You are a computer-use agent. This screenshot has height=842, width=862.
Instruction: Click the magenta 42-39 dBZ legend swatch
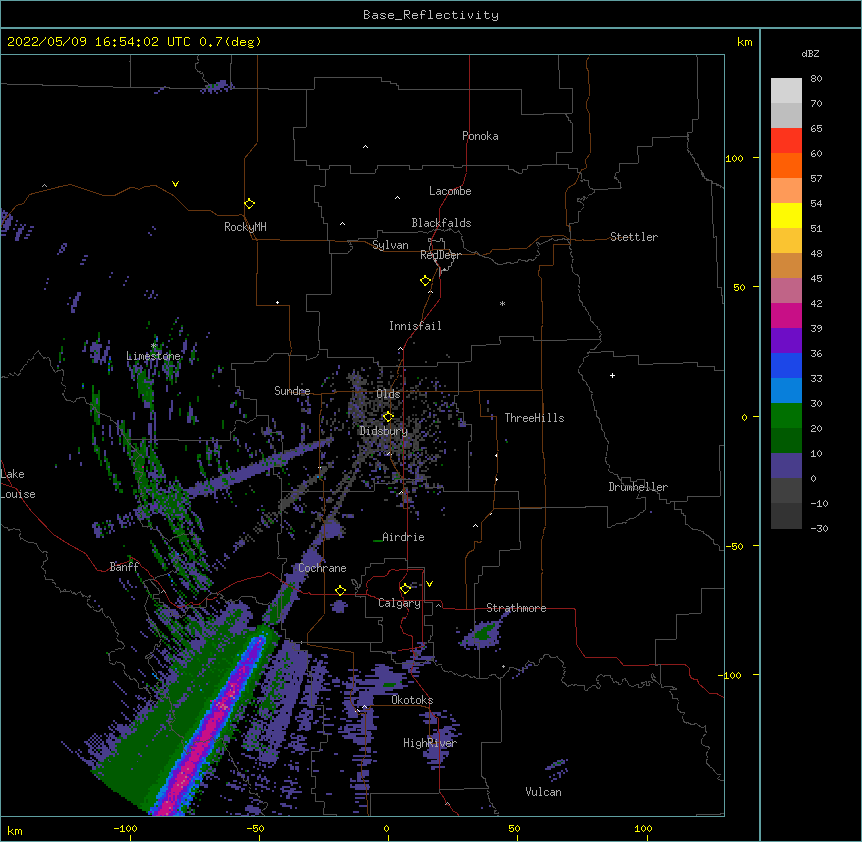coord(786,316)
